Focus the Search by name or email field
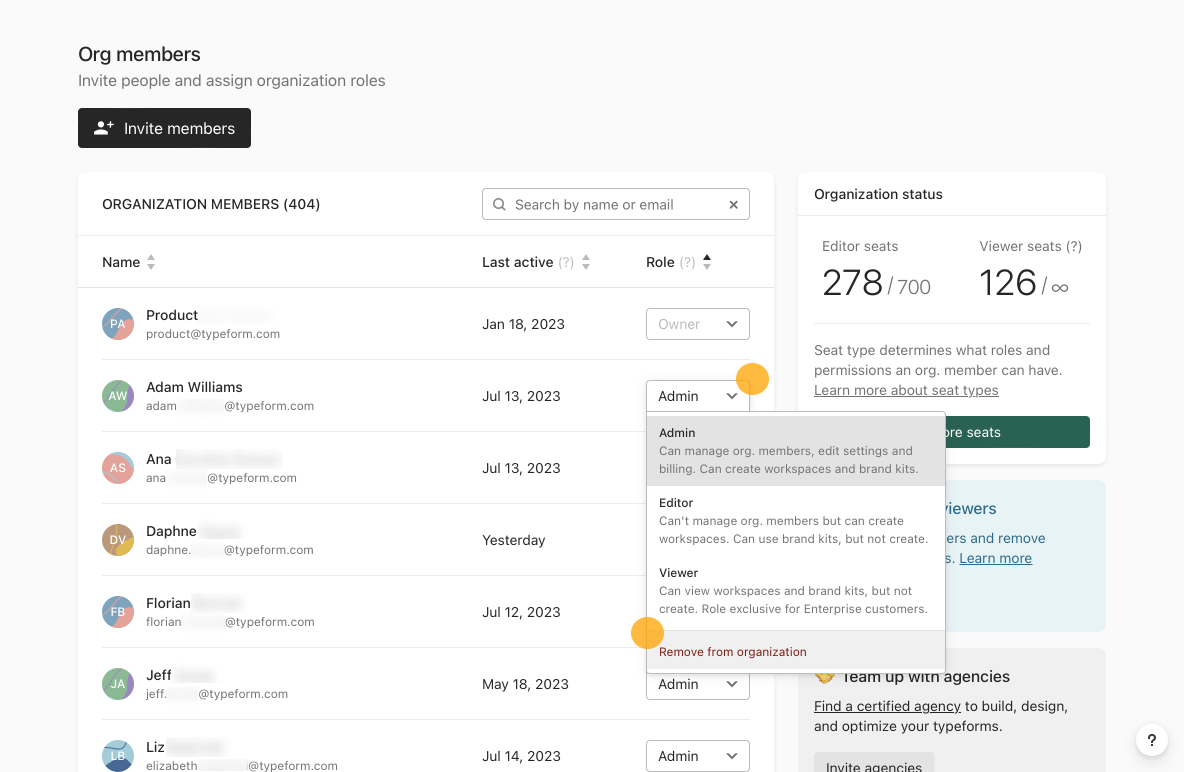 point(615,205)
